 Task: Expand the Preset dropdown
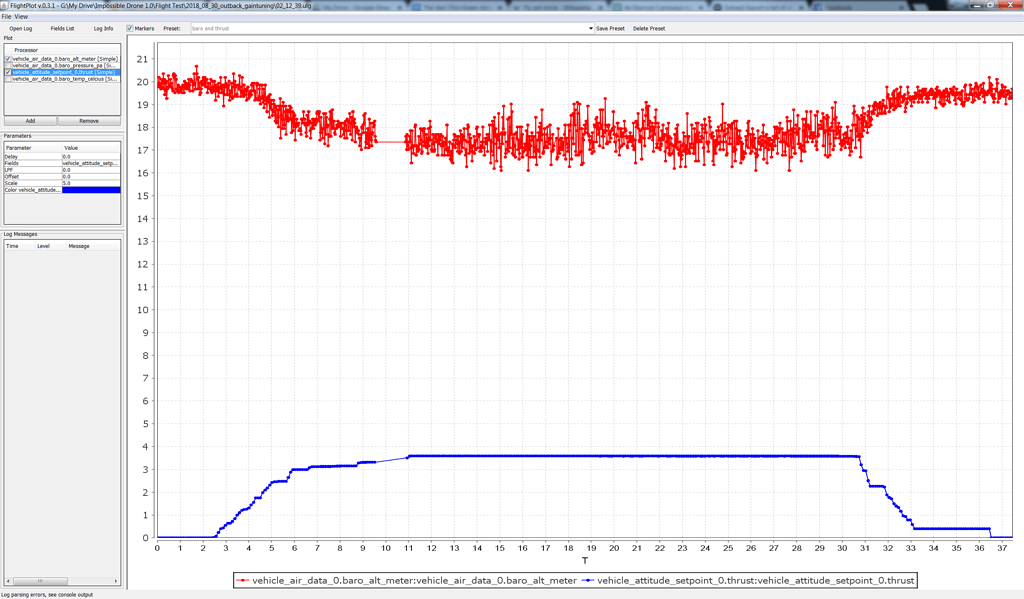pos(590,29)
